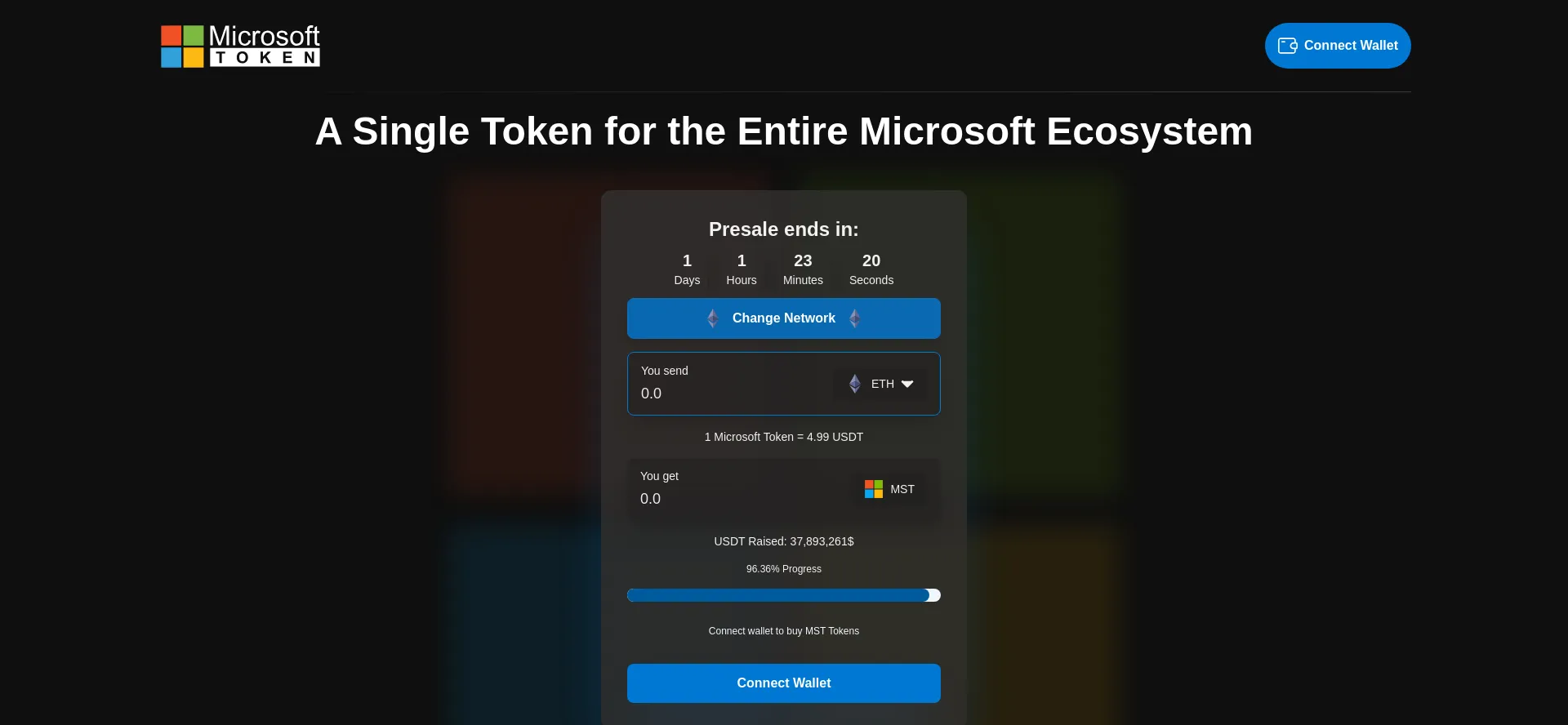Click the Change Network button
The image size is (1568, 725).
click(783, 318)
